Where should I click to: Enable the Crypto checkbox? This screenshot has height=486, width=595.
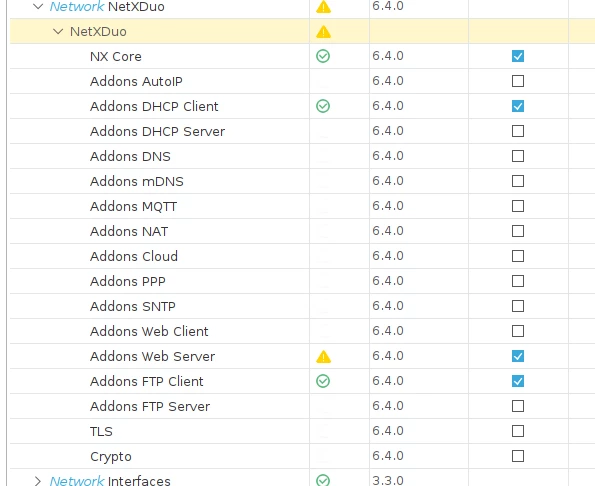pos(518,456)
